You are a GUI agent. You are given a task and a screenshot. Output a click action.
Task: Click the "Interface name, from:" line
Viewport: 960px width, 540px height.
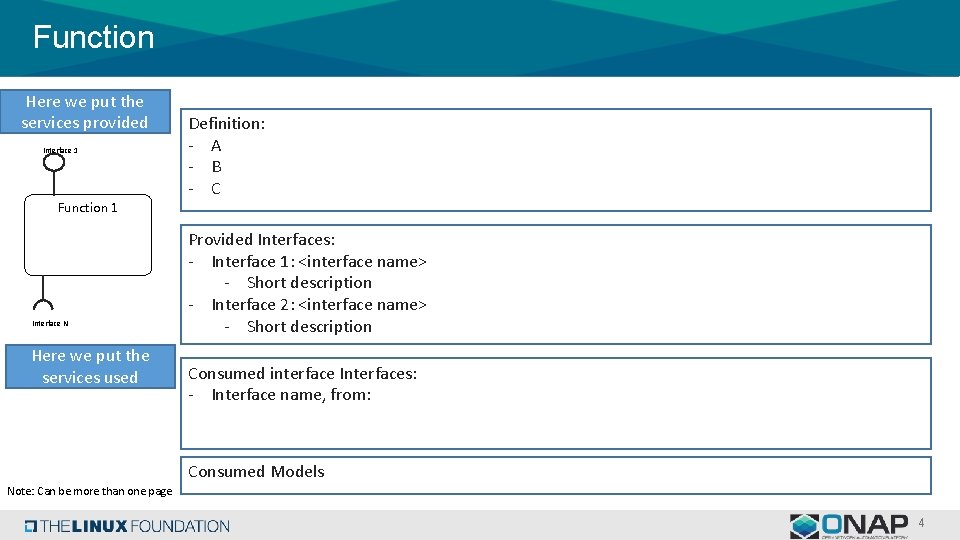pos(291,395)
